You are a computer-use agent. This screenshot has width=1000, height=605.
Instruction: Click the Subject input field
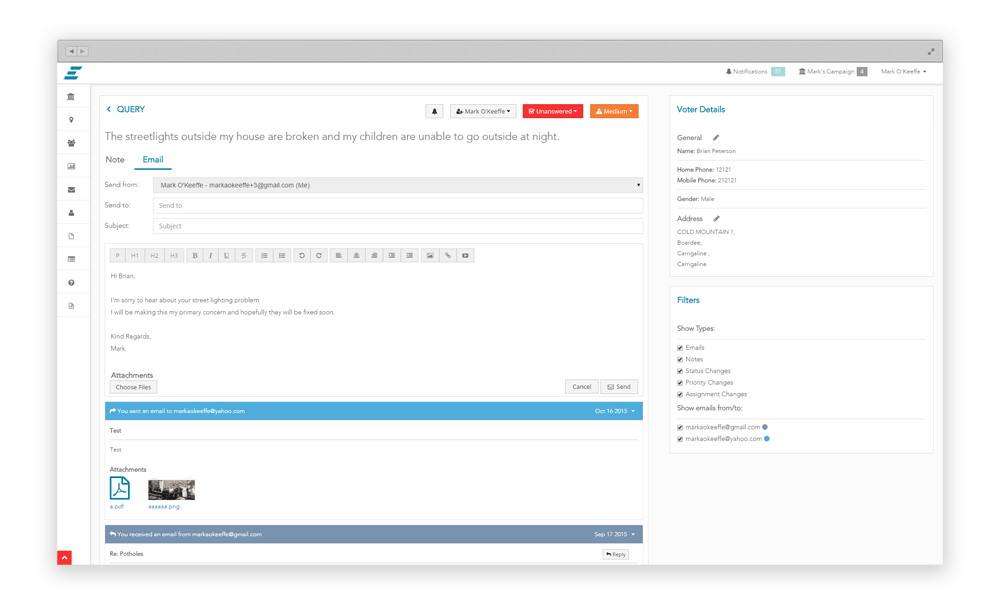tap(397, 226)
